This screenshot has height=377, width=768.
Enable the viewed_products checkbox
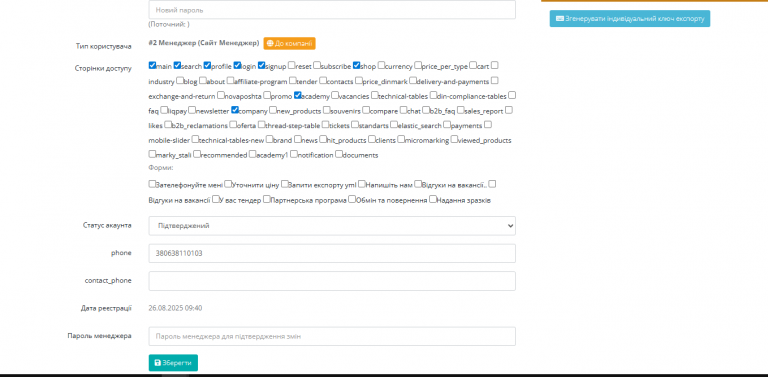(455, 140)
